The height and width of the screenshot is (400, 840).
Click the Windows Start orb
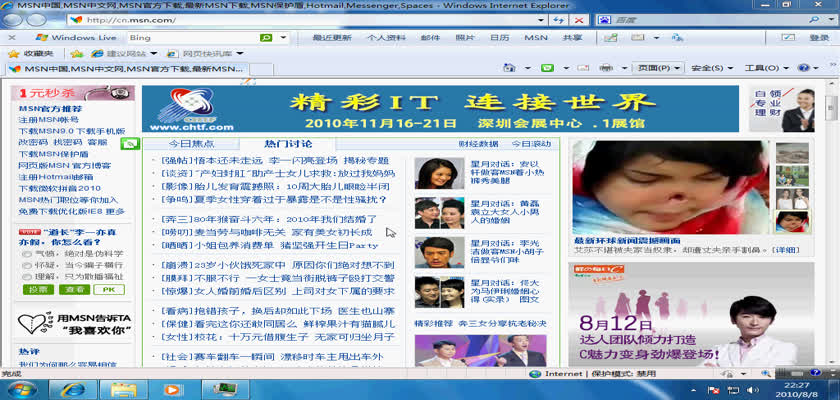(x=22, y=389)
